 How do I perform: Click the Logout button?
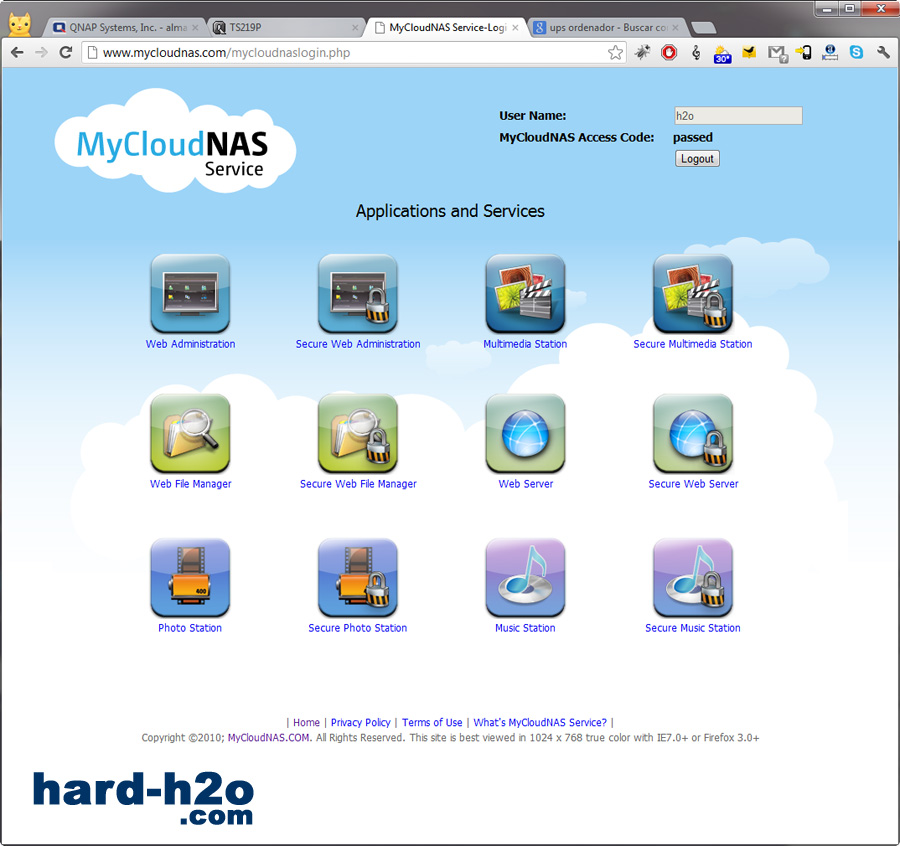(697, 159)
